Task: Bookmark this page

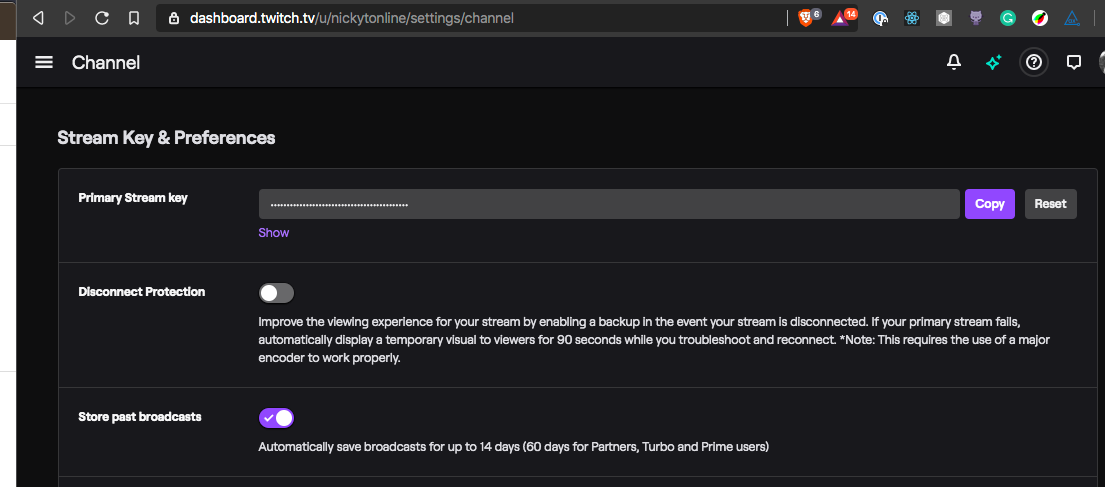Action: point(134,18)
